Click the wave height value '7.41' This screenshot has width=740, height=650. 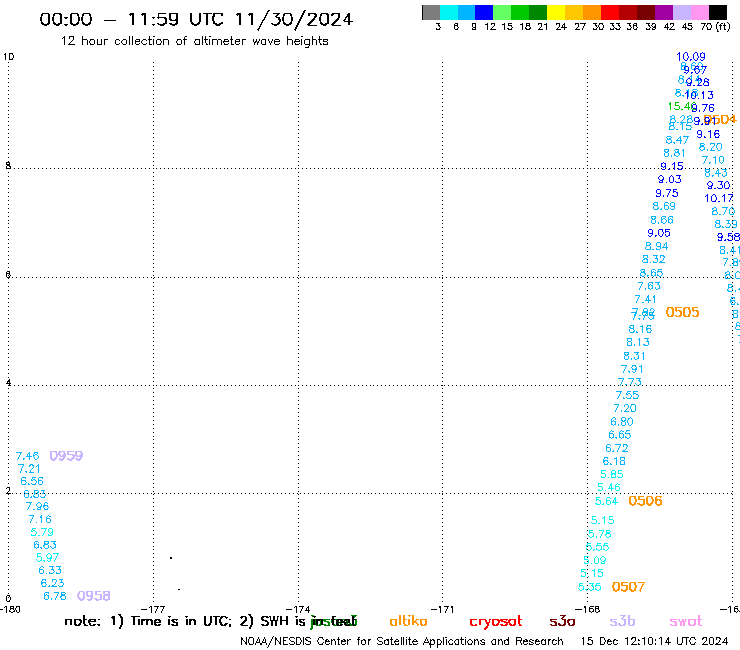[x=646, y=299]
